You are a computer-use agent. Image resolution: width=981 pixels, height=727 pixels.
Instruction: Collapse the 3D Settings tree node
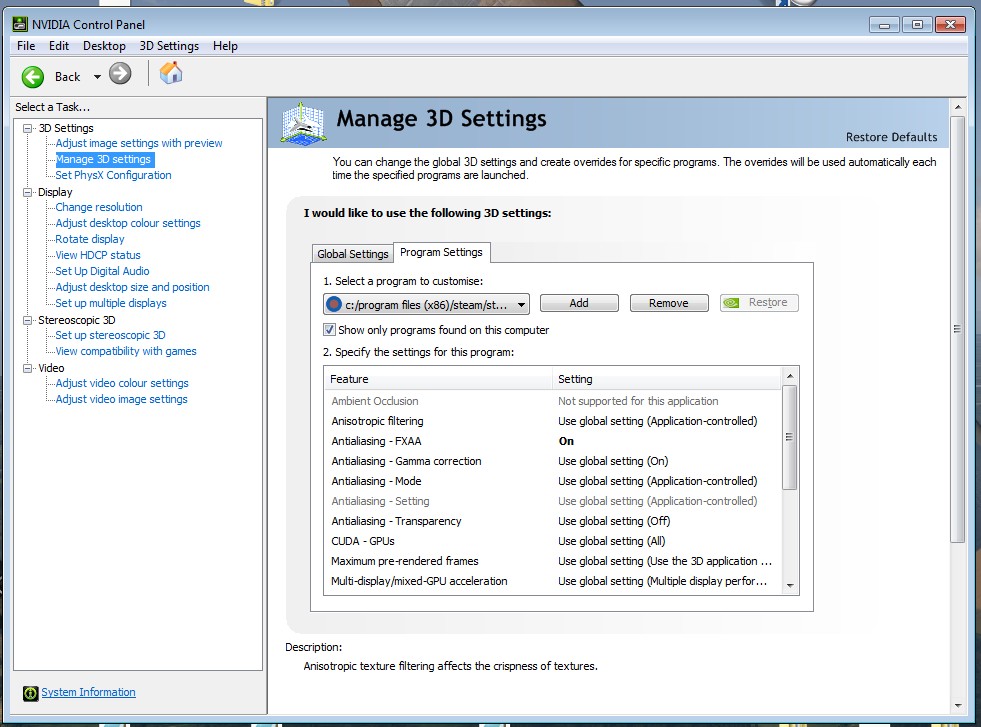point(27,128)
